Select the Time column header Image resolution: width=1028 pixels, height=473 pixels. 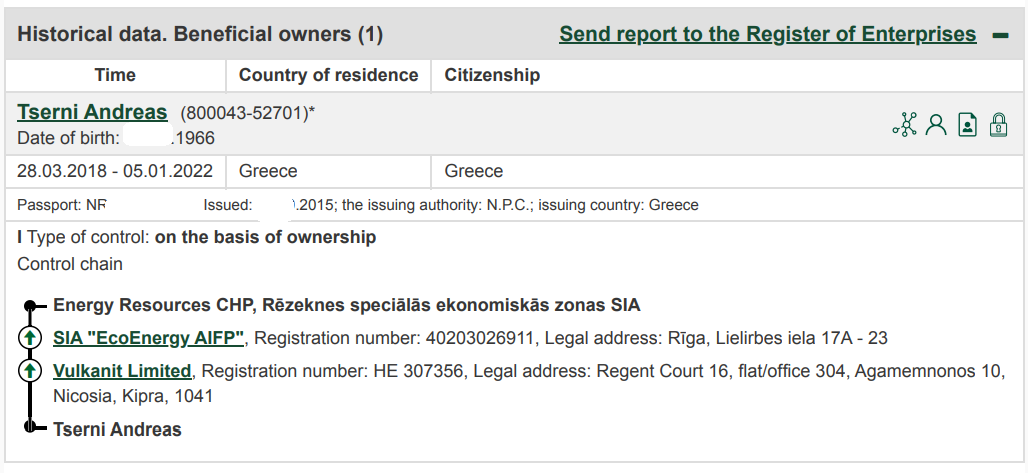pyautogui.click(x=115, y=75)
